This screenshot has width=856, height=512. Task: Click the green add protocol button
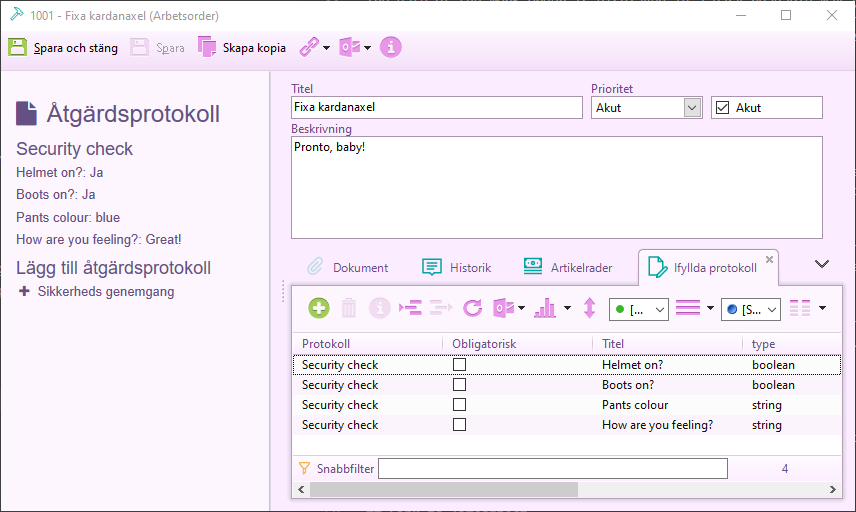tap(318, 309)
